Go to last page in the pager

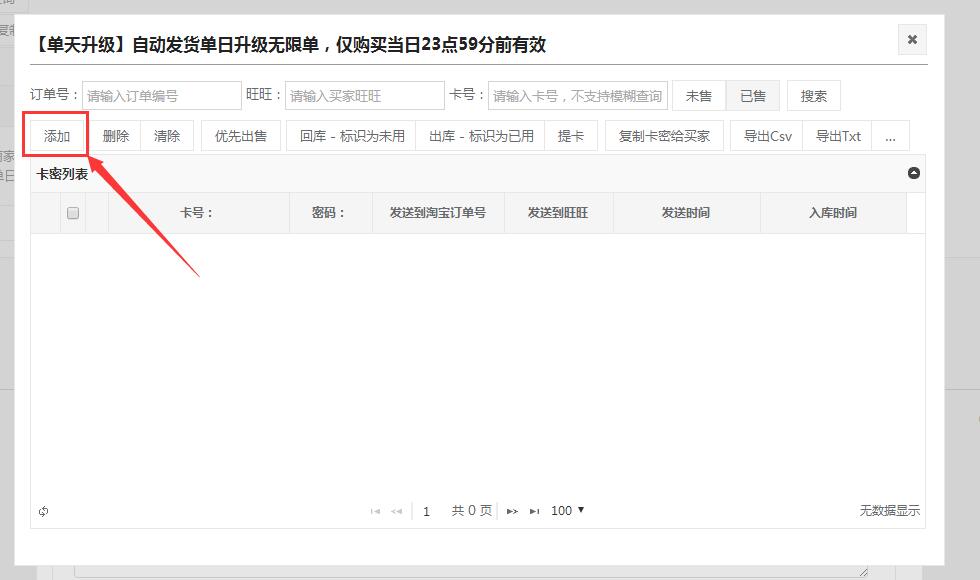pyautogui.click(x=534, y=511)
